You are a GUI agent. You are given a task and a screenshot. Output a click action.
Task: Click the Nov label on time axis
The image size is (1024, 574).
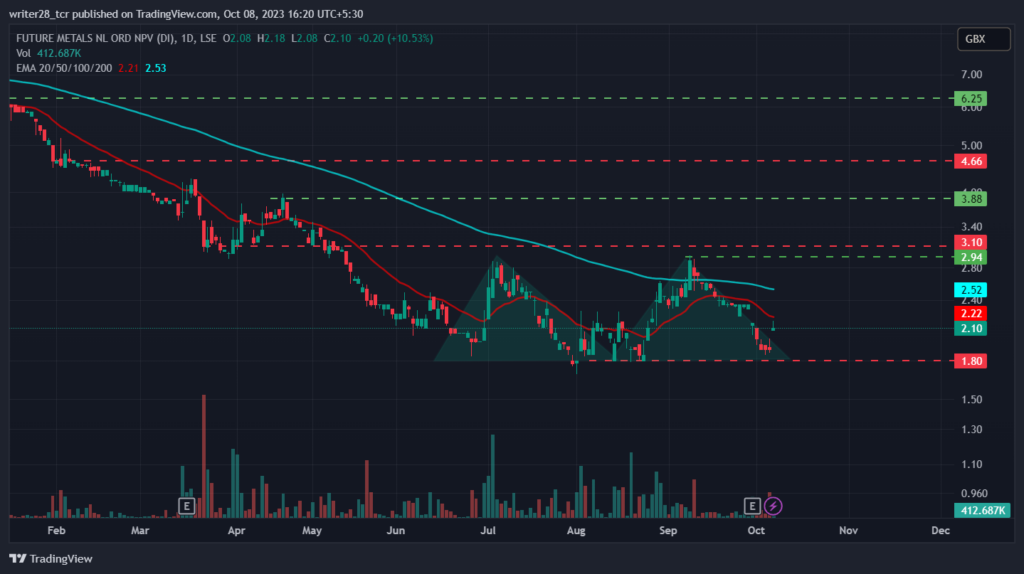click(x=848, y=530)
